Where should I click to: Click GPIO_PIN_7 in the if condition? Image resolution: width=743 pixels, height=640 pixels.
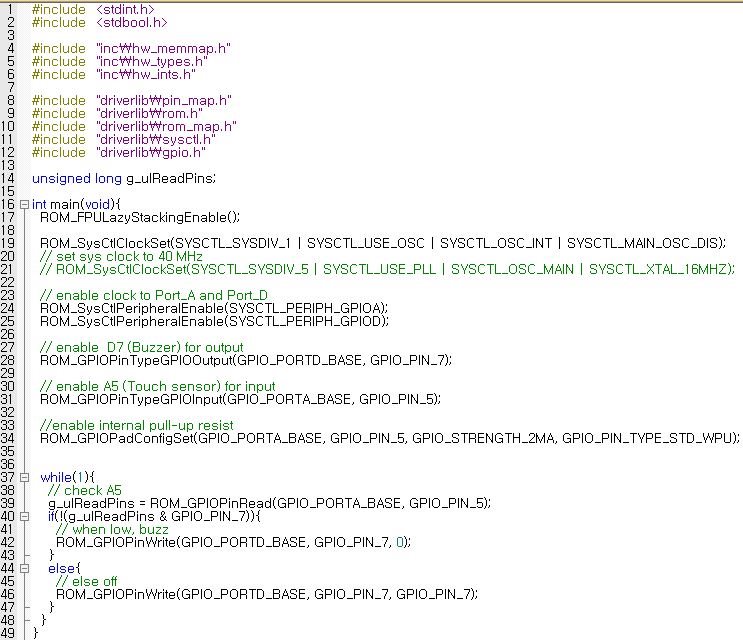(x=208, y=516)
